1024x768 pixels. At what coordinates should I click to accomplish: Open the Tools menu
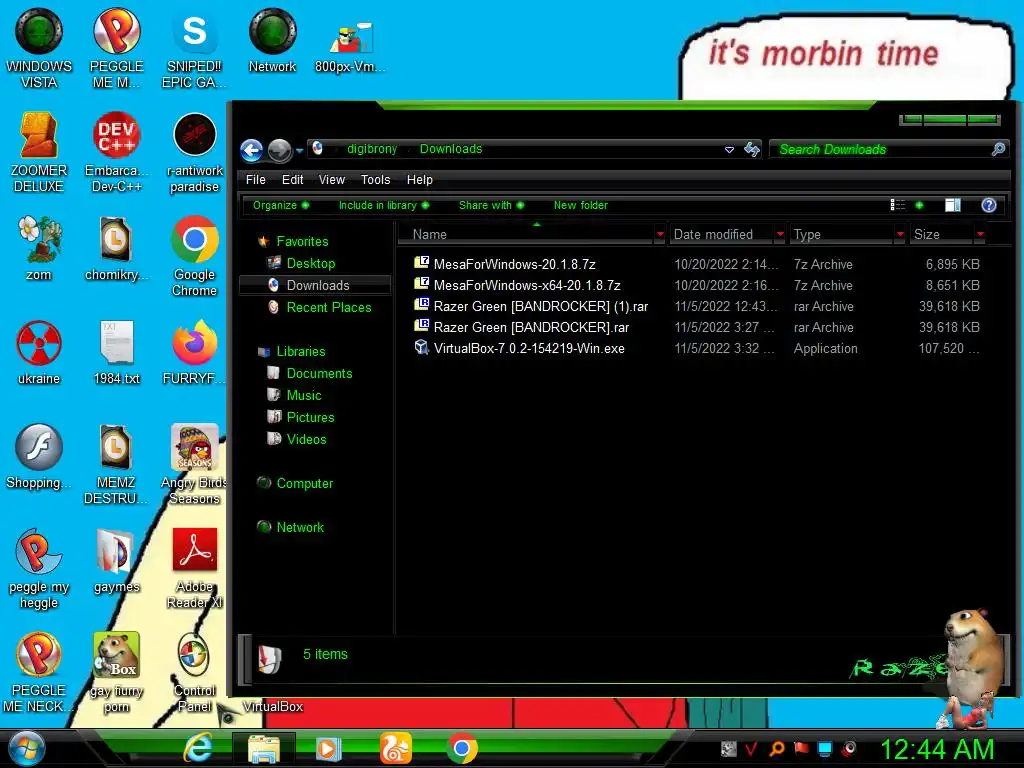coord(376,180)
